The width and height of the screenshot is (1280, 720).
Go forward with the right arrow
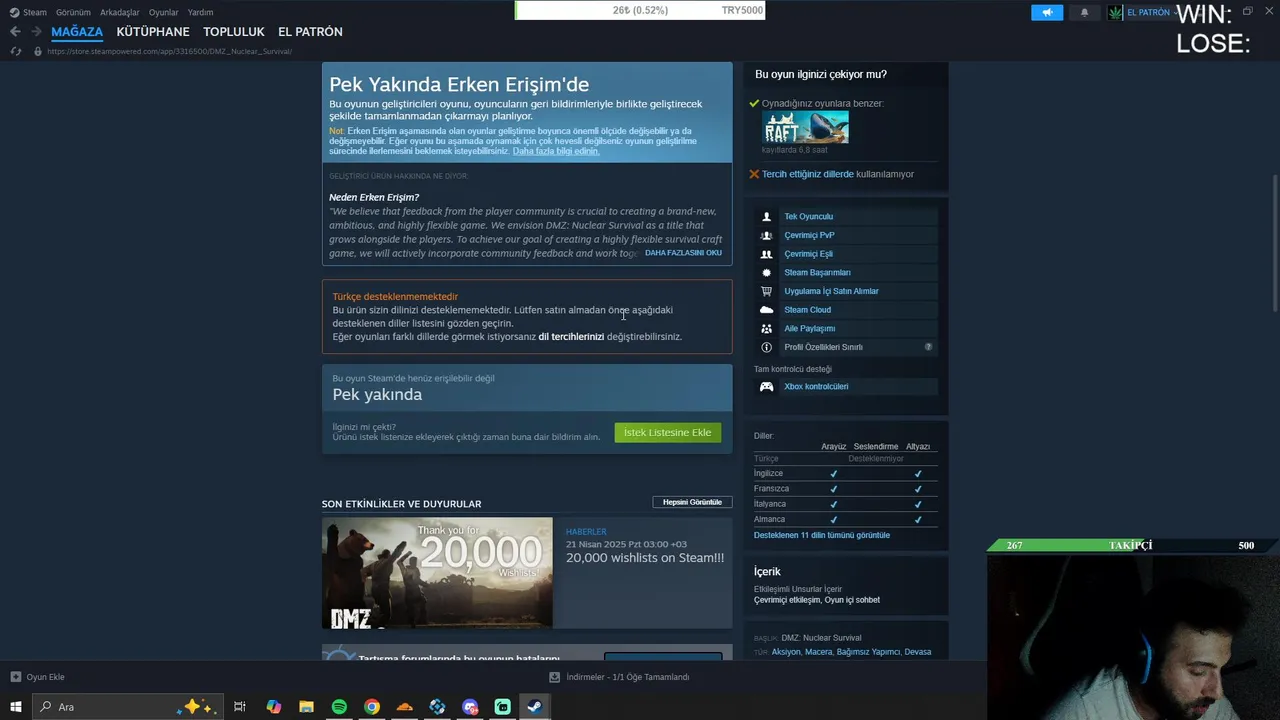point(36,32)
